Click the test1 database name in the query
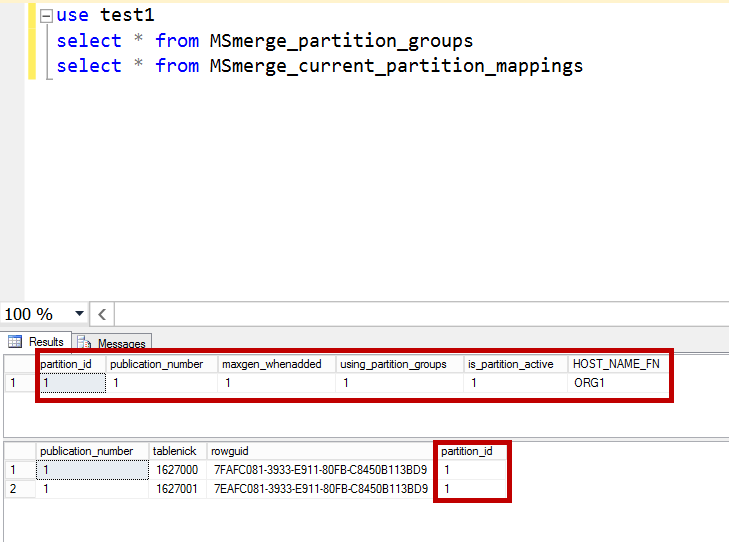Viewport: 729px width, 542px height. pos(127,16)
